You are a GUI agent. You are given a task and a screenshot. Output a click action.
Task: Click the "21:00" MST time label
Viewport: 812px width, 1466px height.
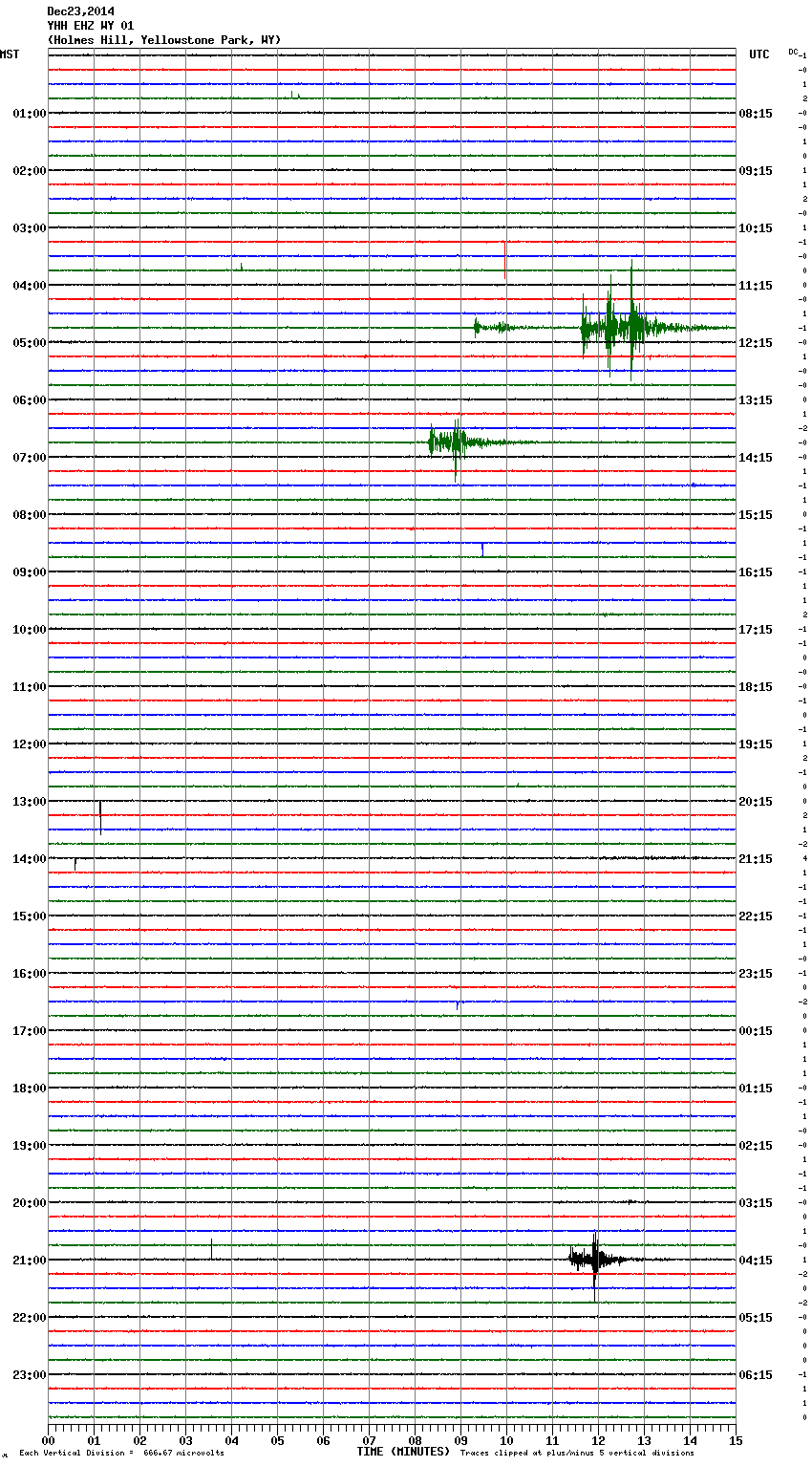click(x=30, y=1261)
